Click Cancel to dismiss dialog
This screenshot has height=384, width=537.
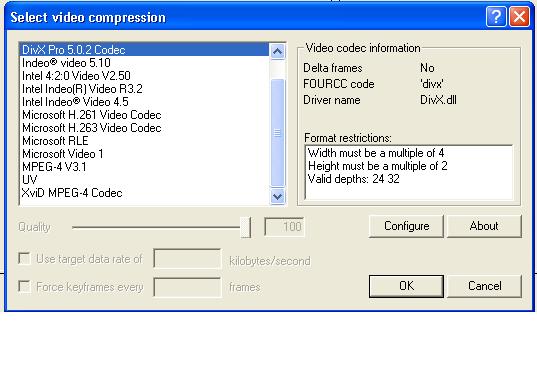(x=484, y=286)
